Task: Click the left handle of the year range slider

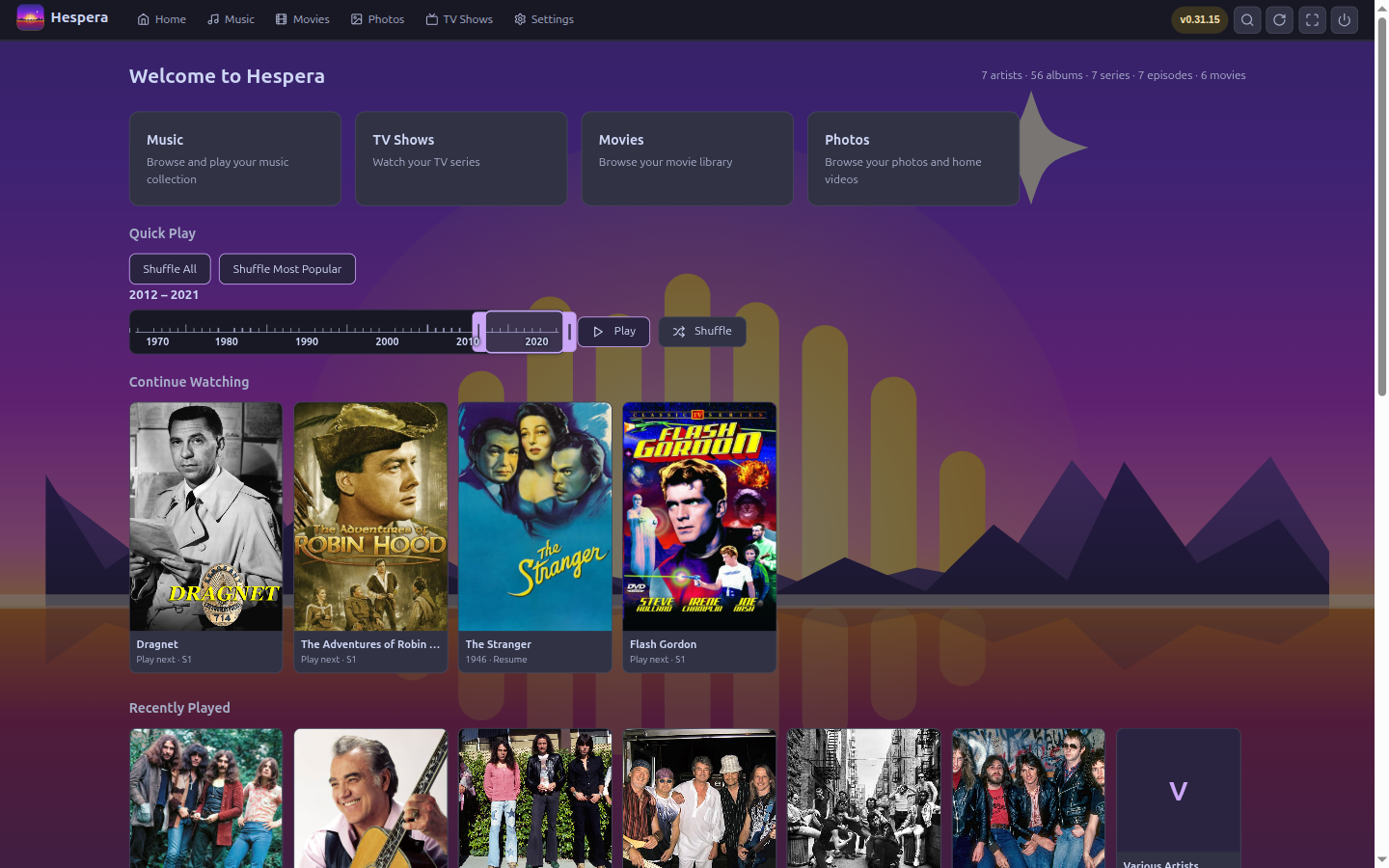Action: (479, 332)
